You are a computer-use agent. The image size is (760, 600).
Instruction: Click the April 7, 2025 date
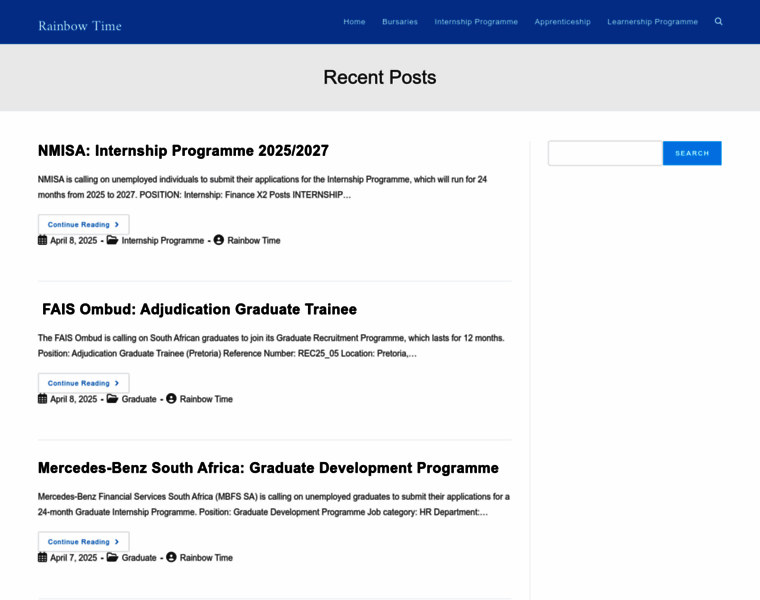(74, 557)
